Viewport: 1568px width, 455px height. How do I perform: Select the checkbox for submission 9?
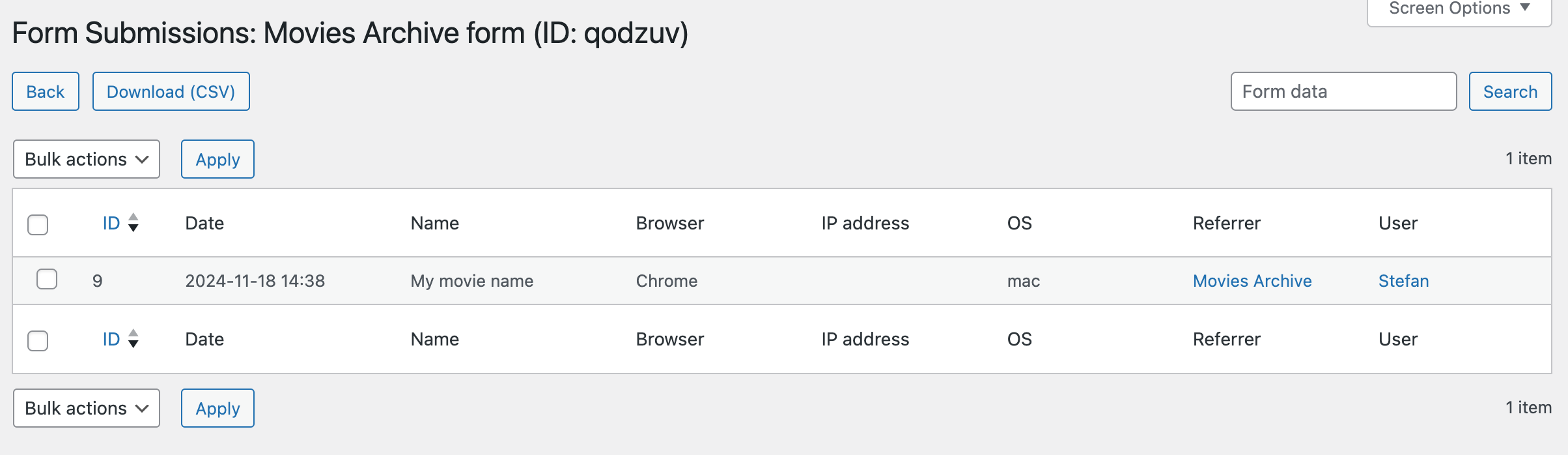[x=47, y=280]
